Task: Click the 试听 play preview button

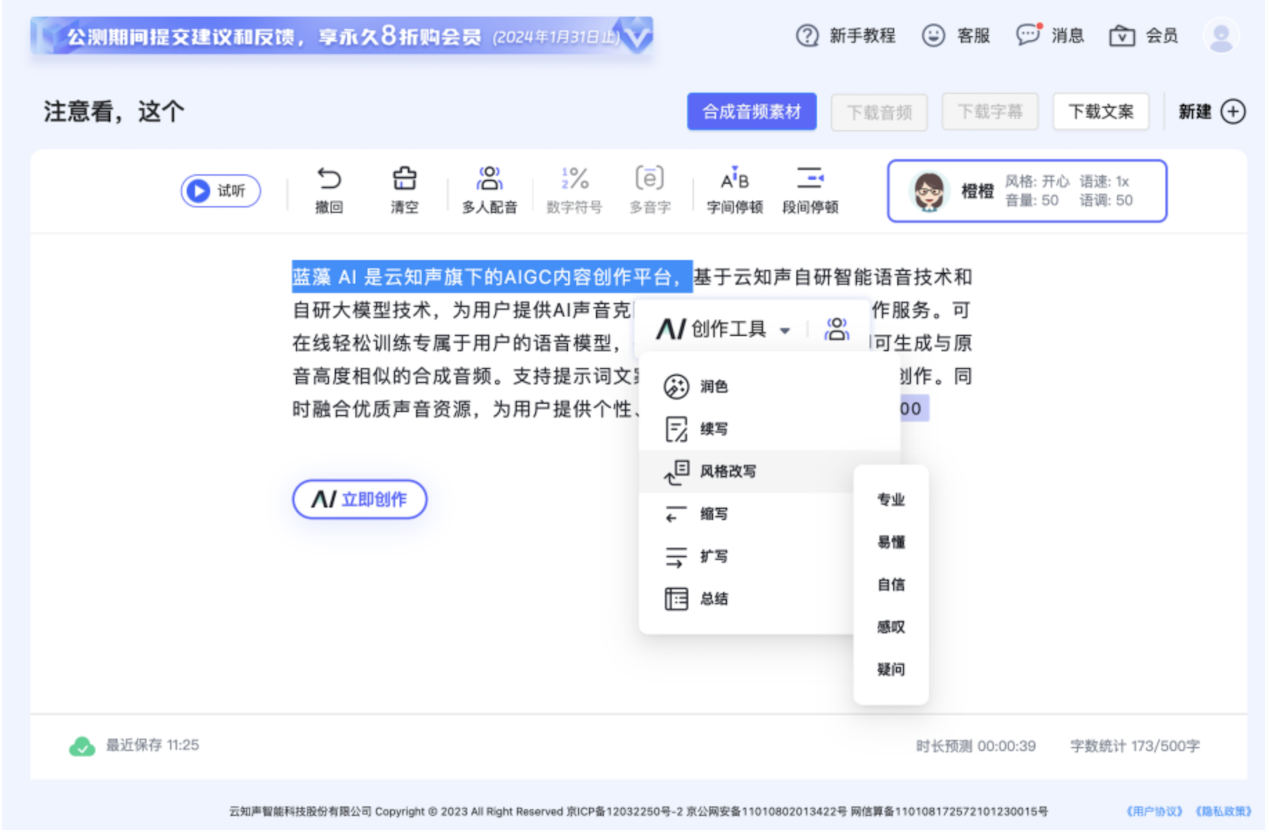Action: click(220, 191)
